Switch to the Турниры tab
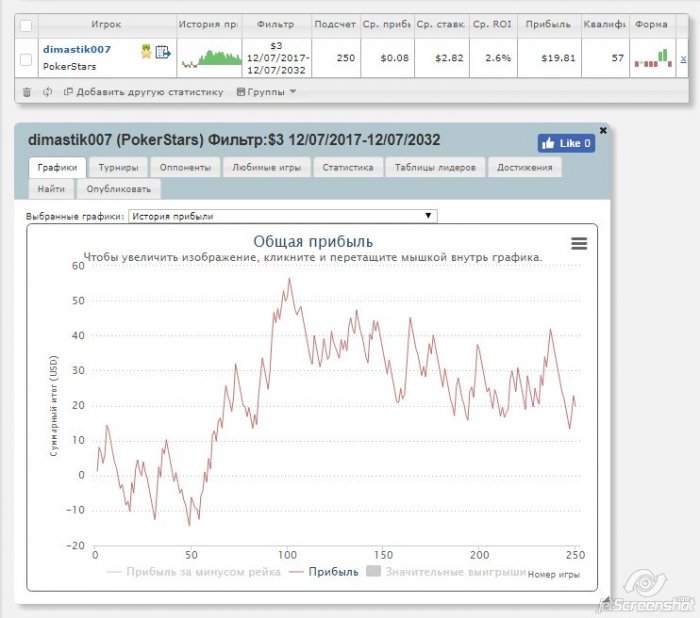700x618 pixels. click(x=118, y=167)
